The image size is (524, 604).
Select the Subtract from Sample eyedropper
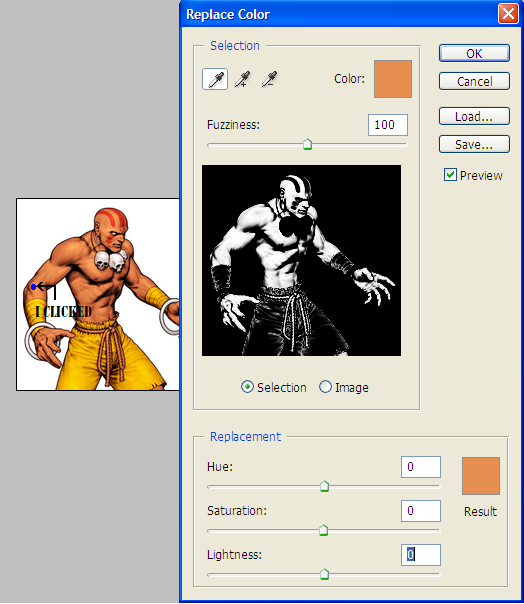click(x=269, y=79)
